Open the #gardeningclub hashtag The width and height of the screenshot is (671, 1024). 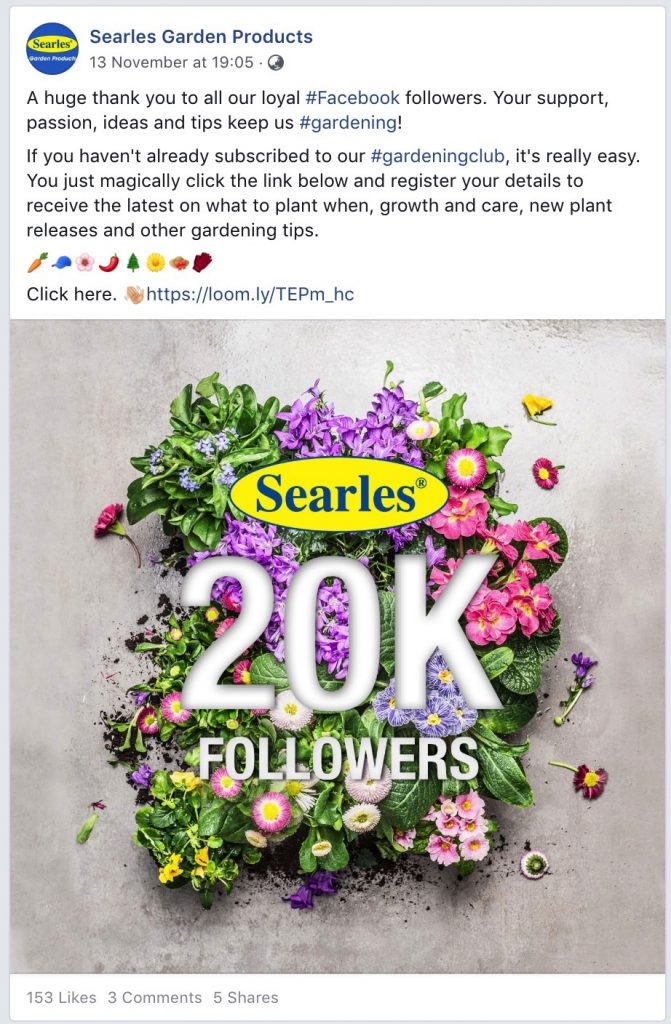coord(437,157)
